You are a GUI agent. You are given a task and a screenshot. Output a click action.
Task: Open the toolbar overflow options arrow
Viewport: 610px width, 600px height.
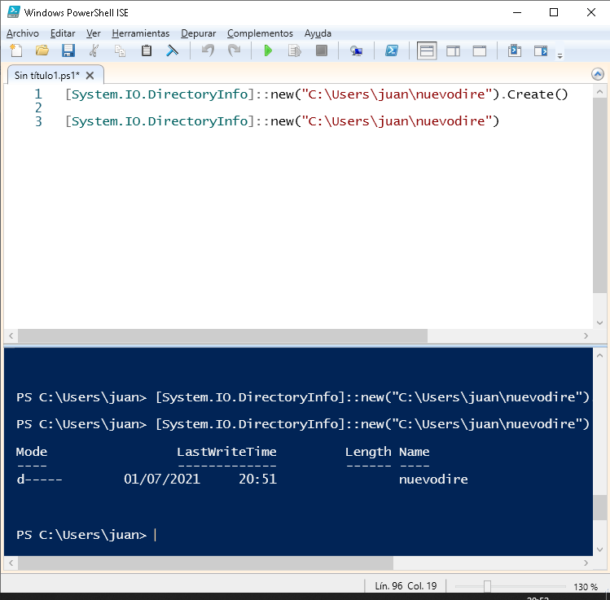coord(560,56)
